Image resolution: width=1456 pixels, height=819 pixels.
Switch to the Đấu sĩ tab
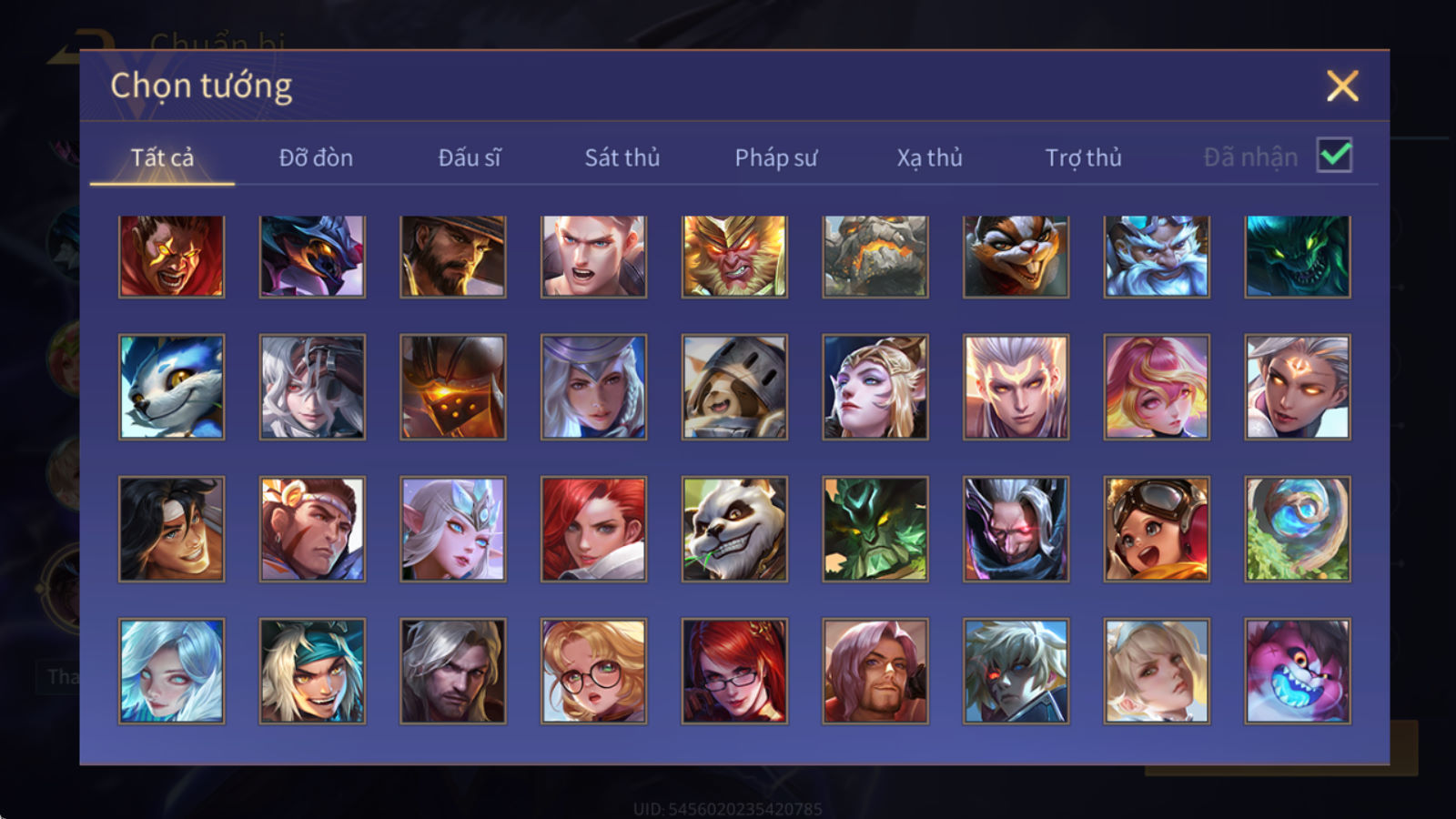coord(470,157)
